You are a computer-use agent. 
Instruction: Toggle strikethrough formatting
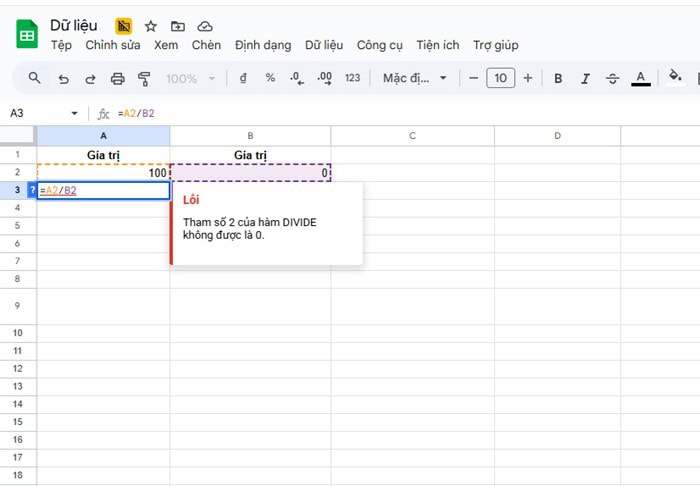[612, 78]
